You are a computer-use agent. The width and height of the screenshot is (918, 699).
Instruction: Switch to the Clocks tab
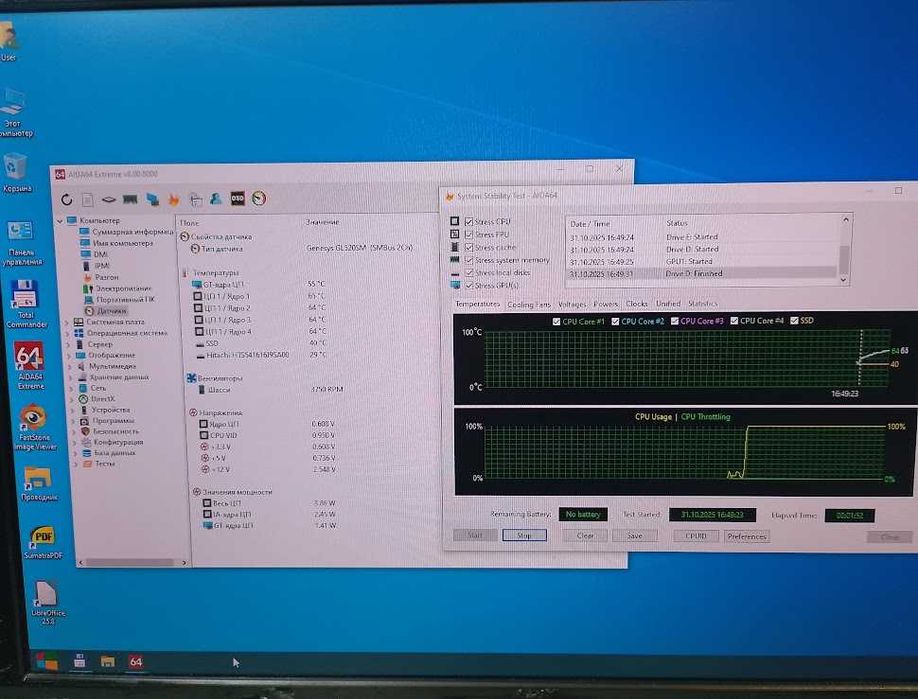[x=636, y=304]
